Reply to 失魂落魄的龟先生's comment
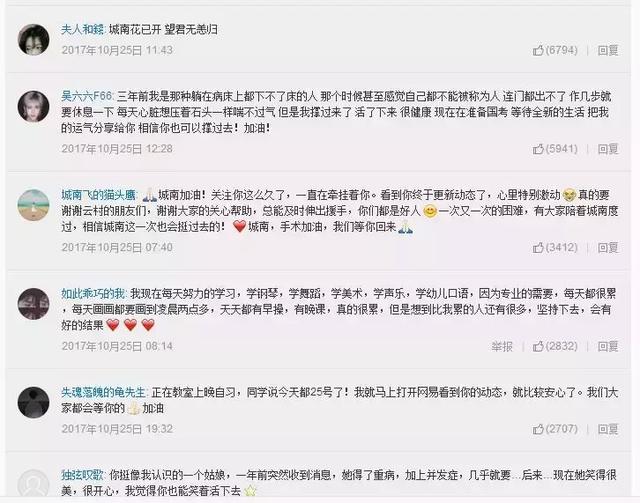Viewport: 640px width, 503px height. point(608,429)
